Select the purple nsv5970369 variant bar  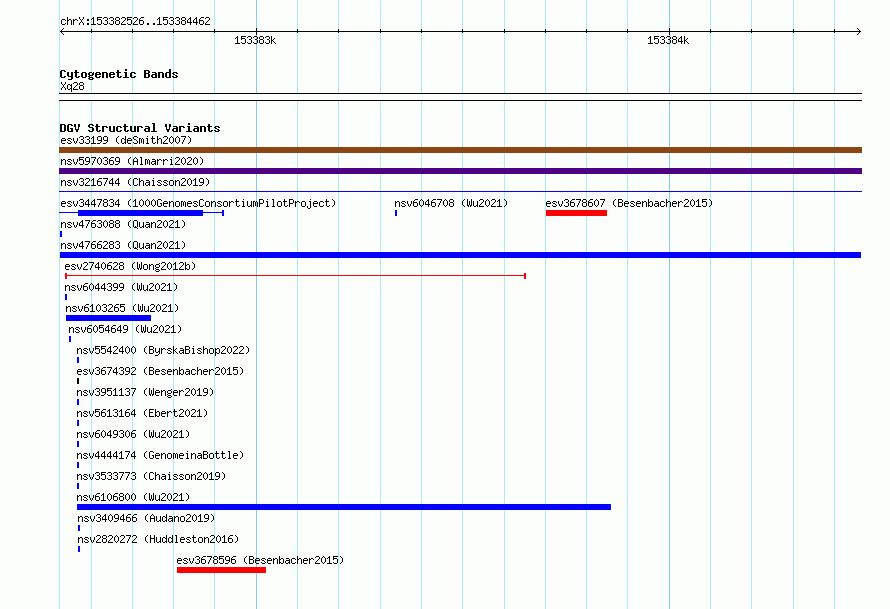460,171
